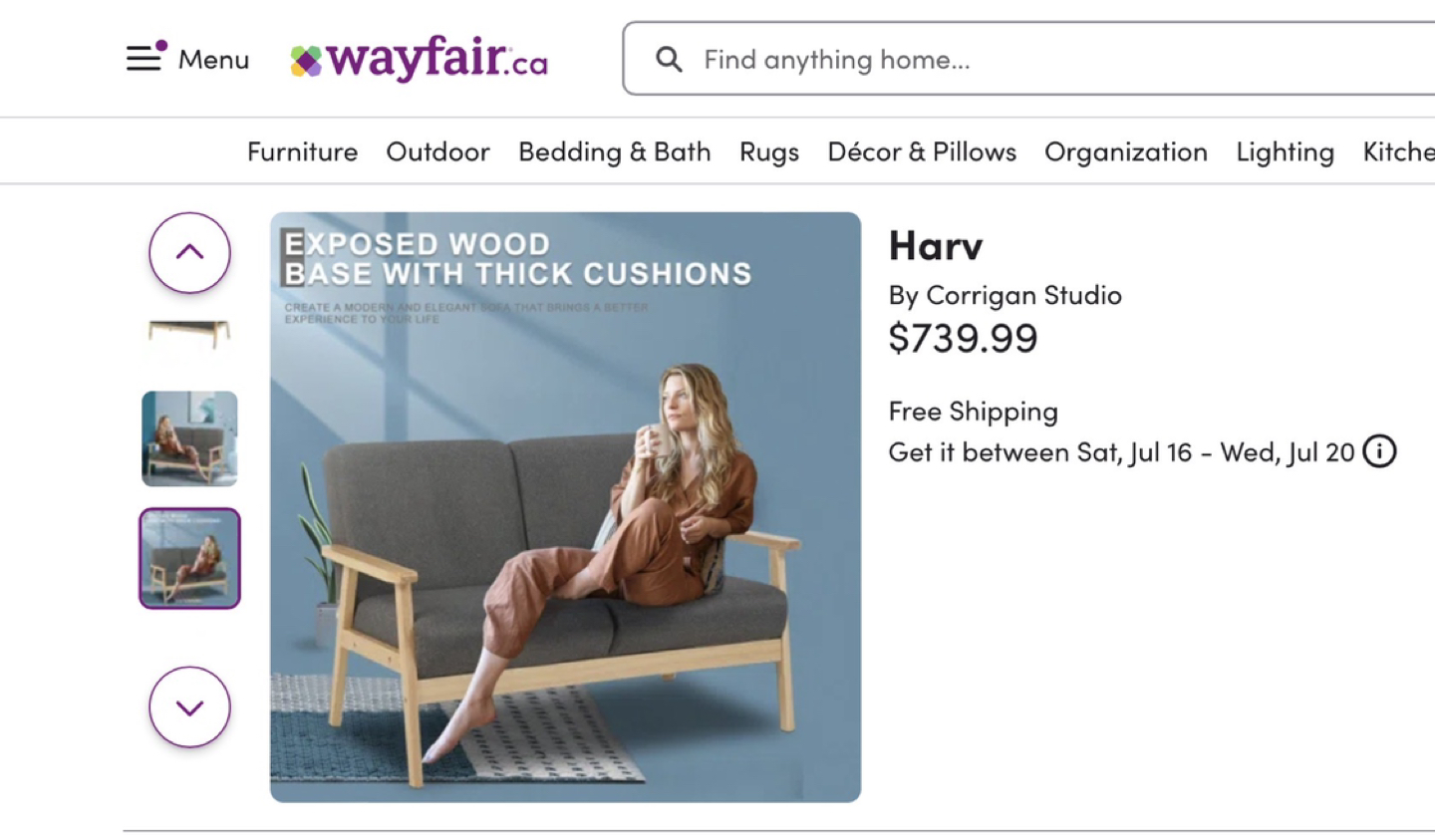This screenshot has width=1435, height=840.
Task: Select the highlighted exposed wood base thumbnail
Action: coord(189,558)
